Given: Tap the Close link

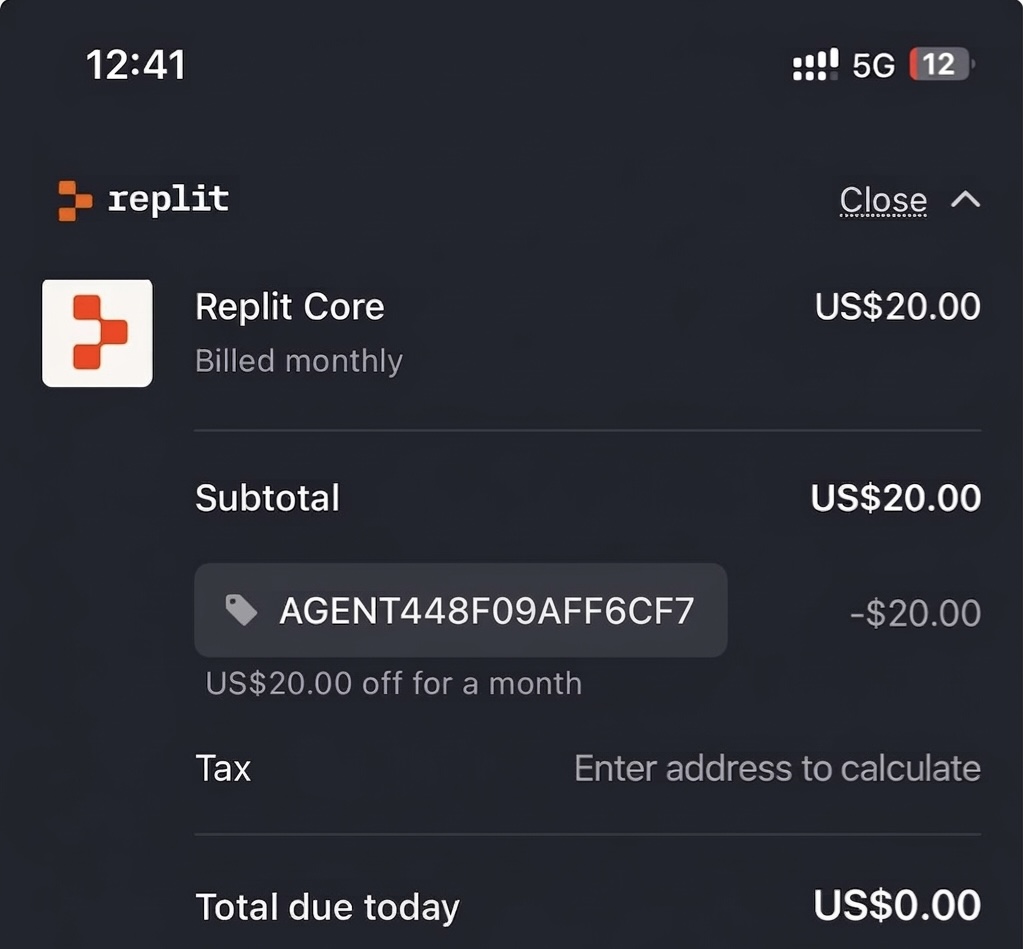Looking at the screenshot, I should pyautogui.click(x=883, y=201).
